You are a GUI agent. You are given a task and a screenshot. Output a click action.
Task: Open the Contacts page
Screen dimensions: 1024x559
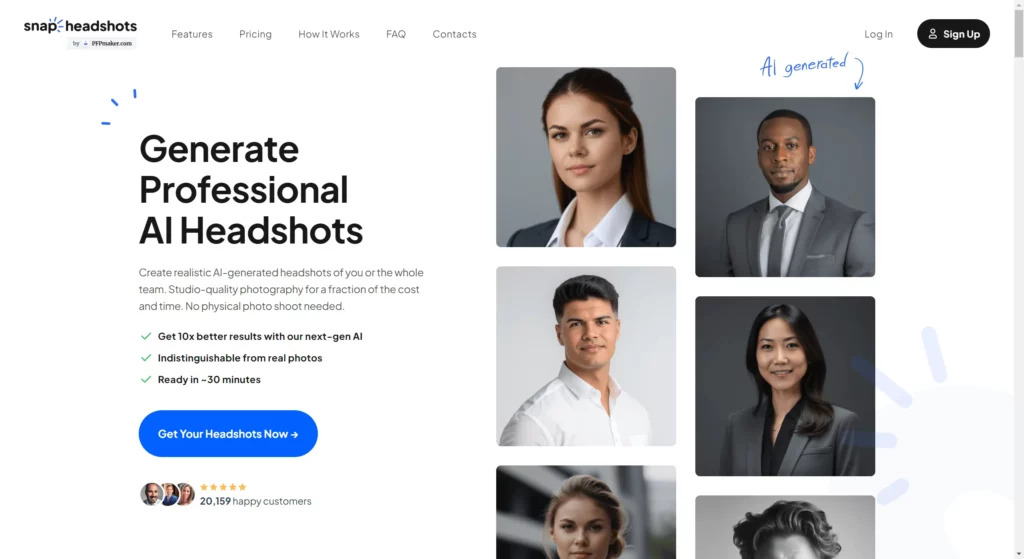455,34
